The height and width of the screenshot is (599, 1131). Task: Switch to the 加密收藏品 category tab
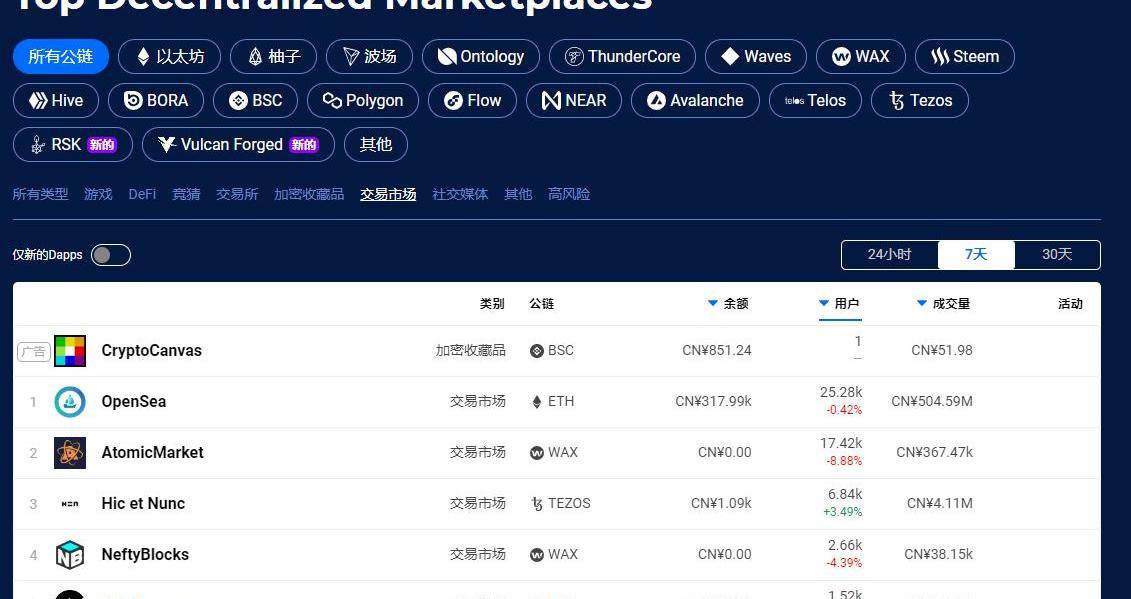click(309, 194)
